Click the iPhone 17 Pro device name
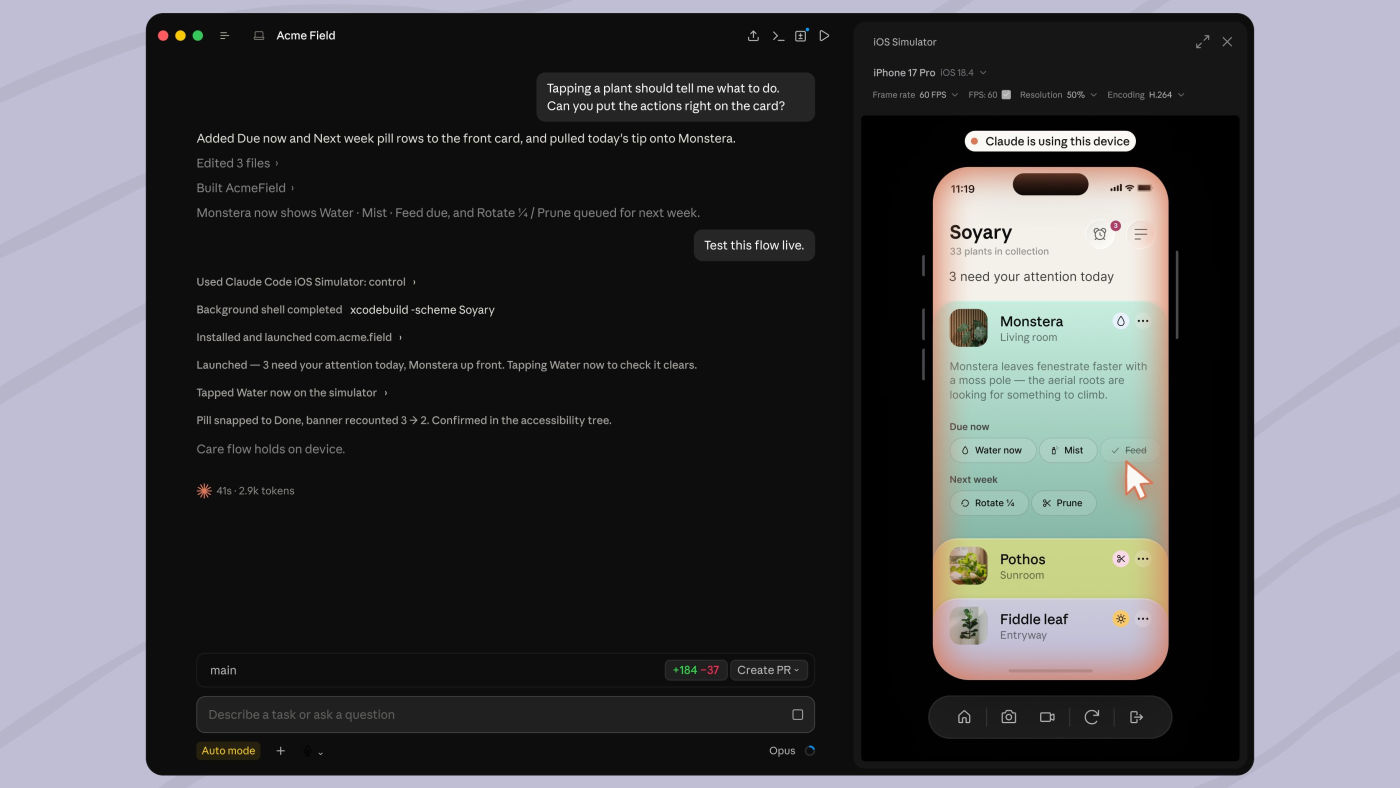 click(x=904, y=73)
